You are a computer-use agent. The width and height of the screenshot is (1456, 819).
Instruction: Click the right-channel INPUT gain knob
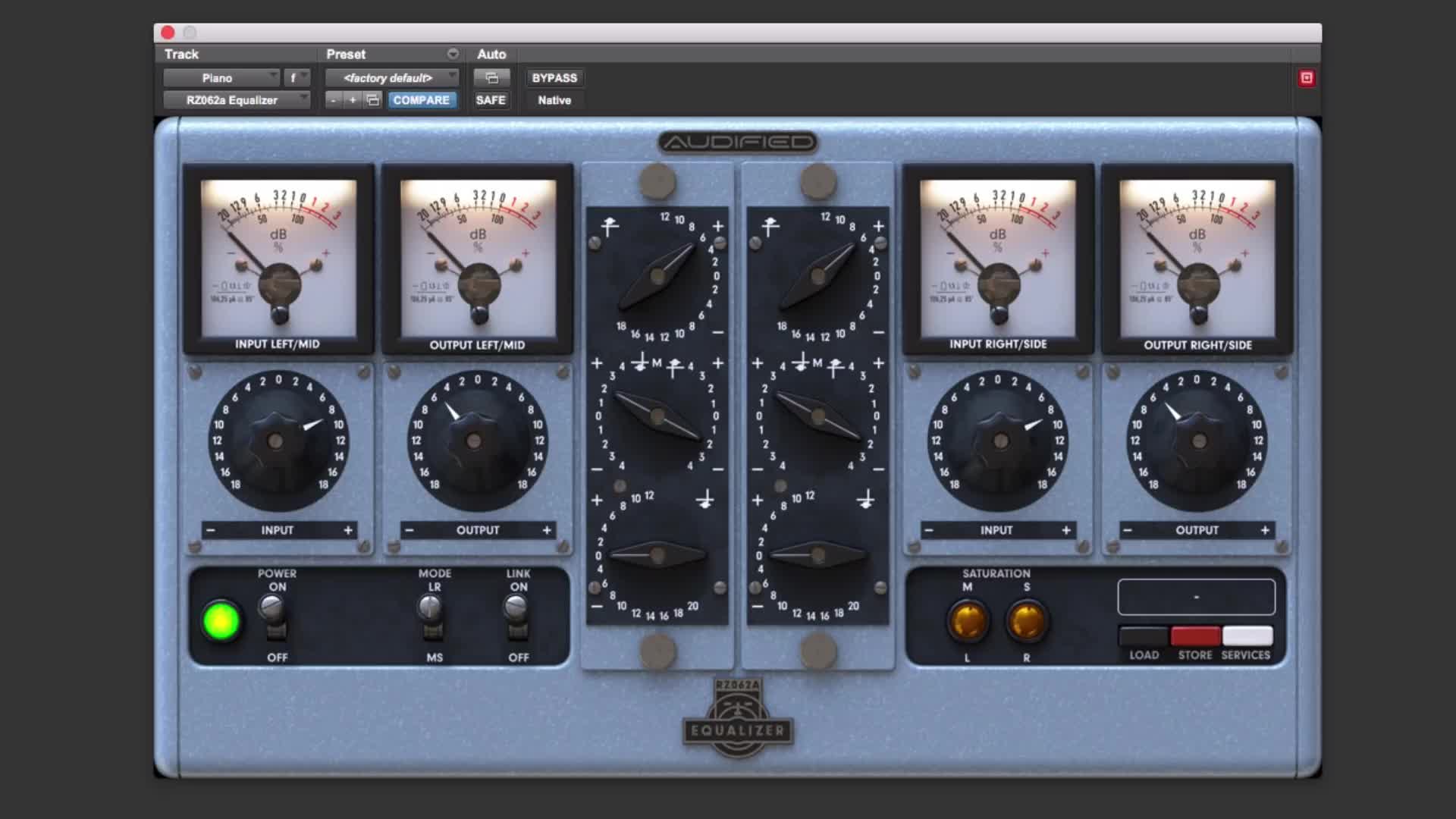point(1000,441)
